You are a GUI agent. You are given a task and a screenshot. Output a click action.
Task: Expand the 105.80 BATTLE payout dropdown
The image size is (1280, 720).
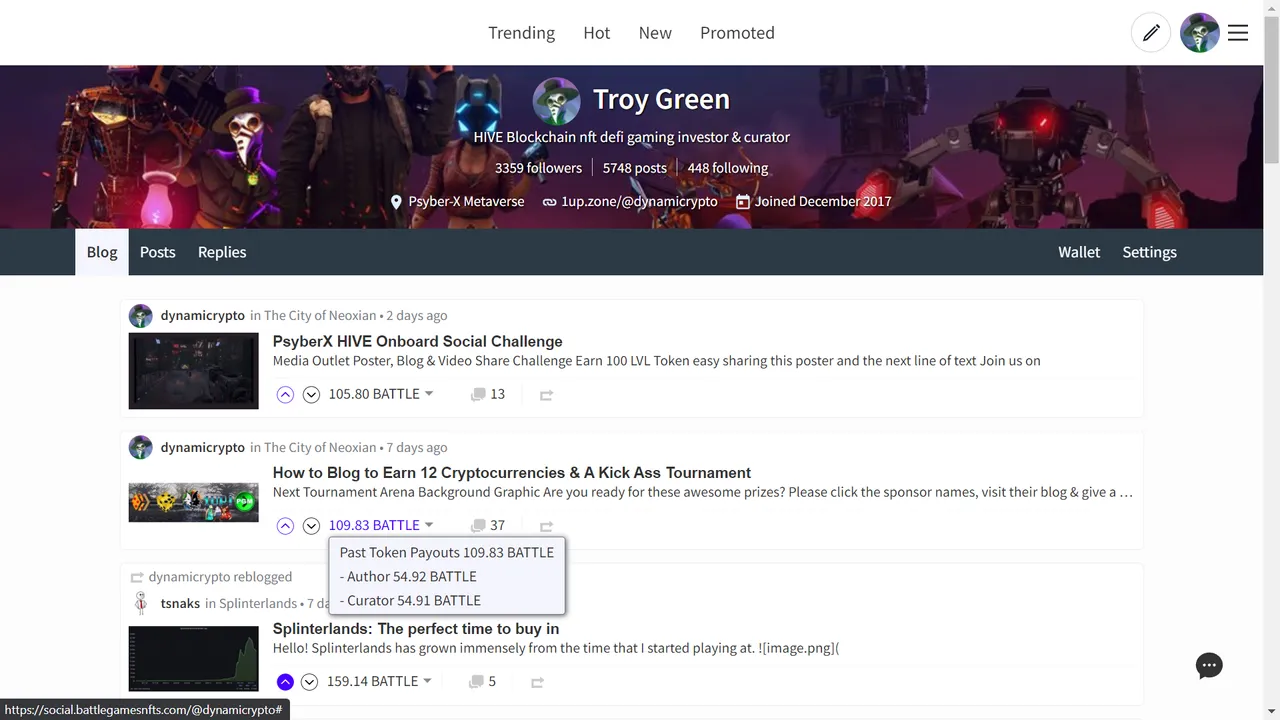pos(381,394)
